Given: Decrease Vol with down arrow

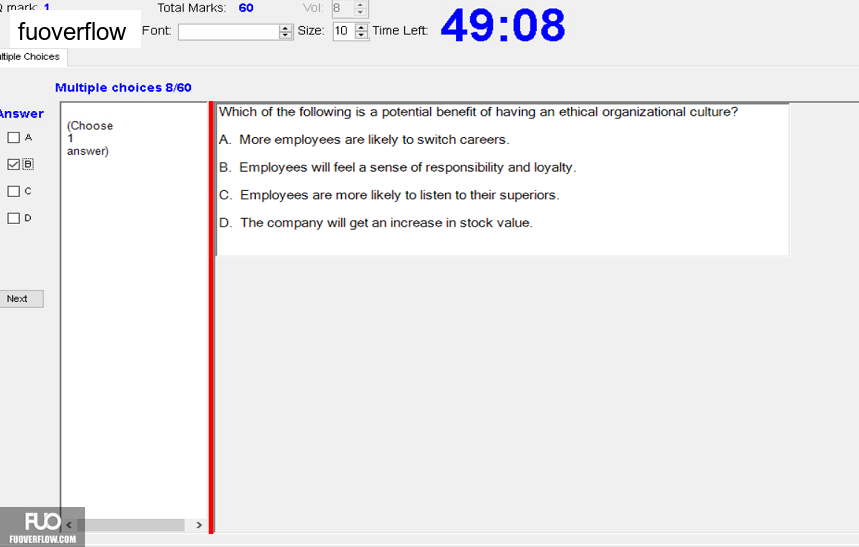Looking at the screenshot, I should click(x=360, y=12).
